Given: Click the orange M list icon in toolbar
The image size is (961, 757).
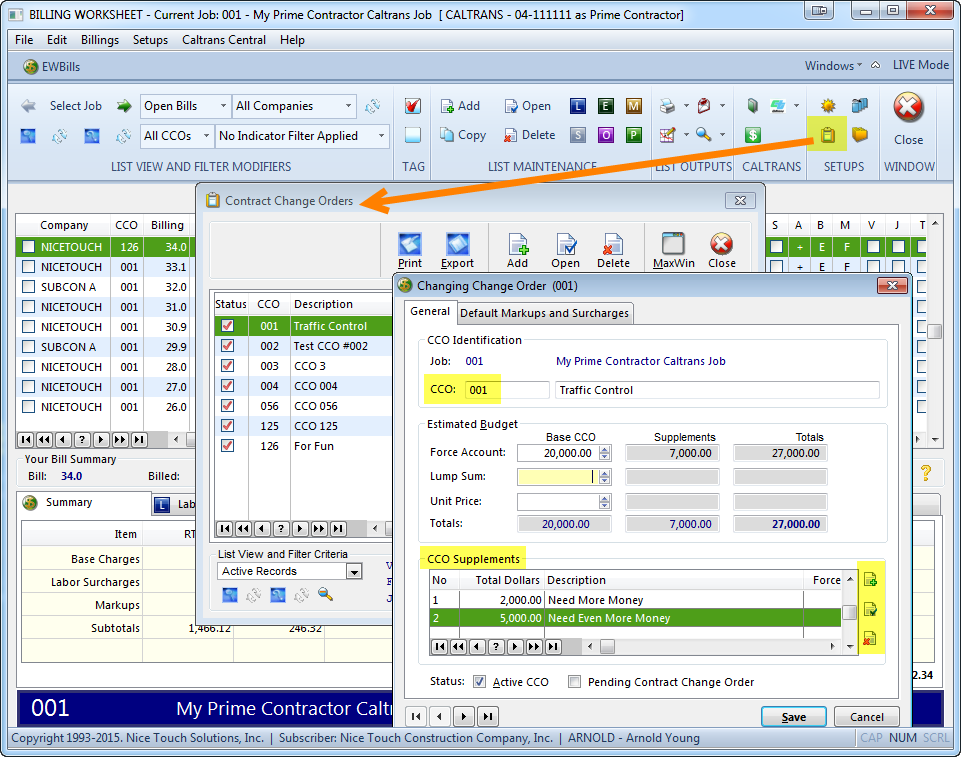Looking at the screenshot, I should point(634,106).
